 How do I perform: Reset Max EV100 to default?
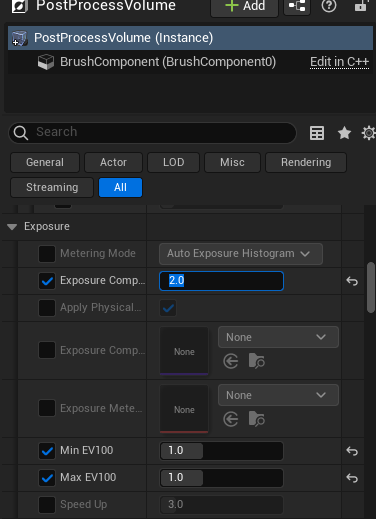pos(352,478)
